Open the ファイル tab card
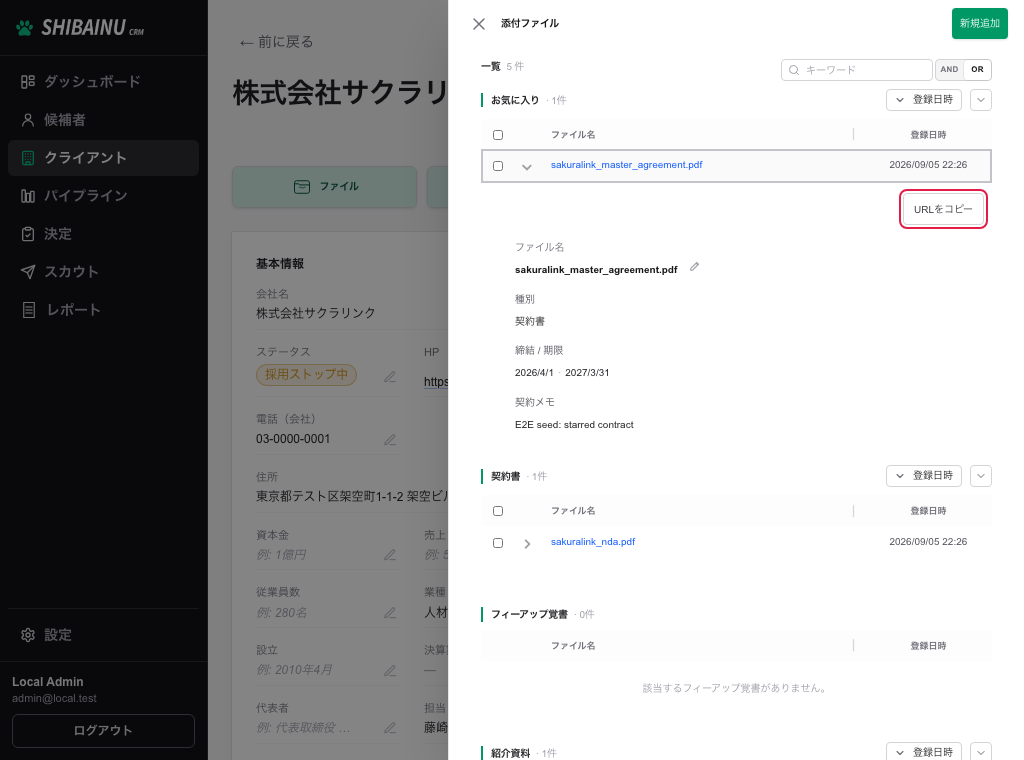The width and height of the screenshot is (1024, 760). [325, 187]
